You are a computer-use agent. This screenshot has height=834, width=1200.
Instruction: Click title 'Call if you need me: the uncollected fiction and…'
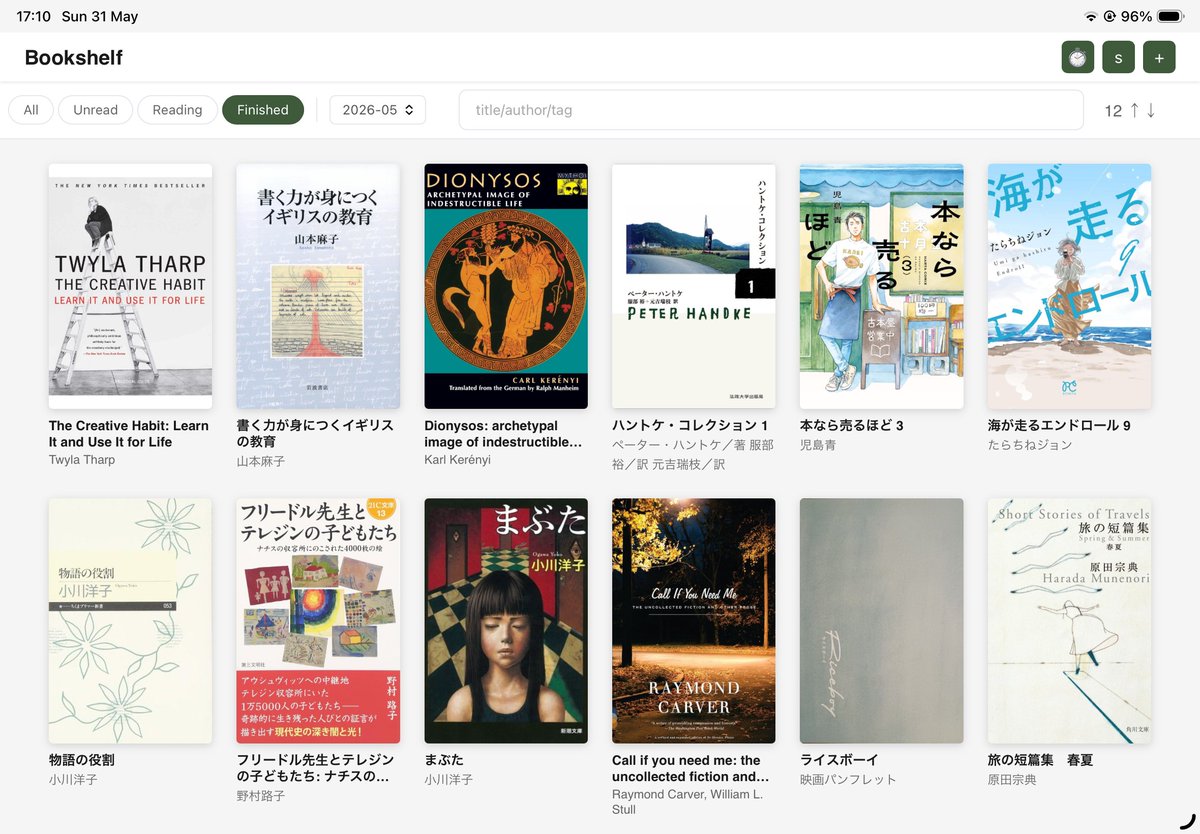691,768
